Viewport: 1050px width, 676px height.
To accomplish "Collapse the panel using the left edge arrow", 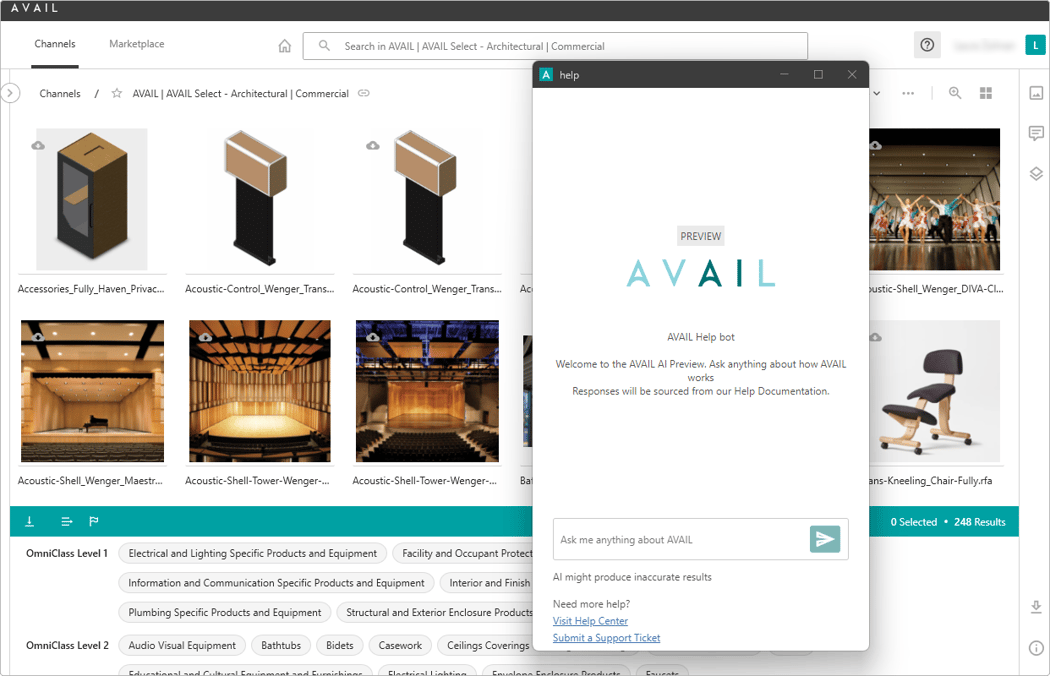I will coord(10,92).
